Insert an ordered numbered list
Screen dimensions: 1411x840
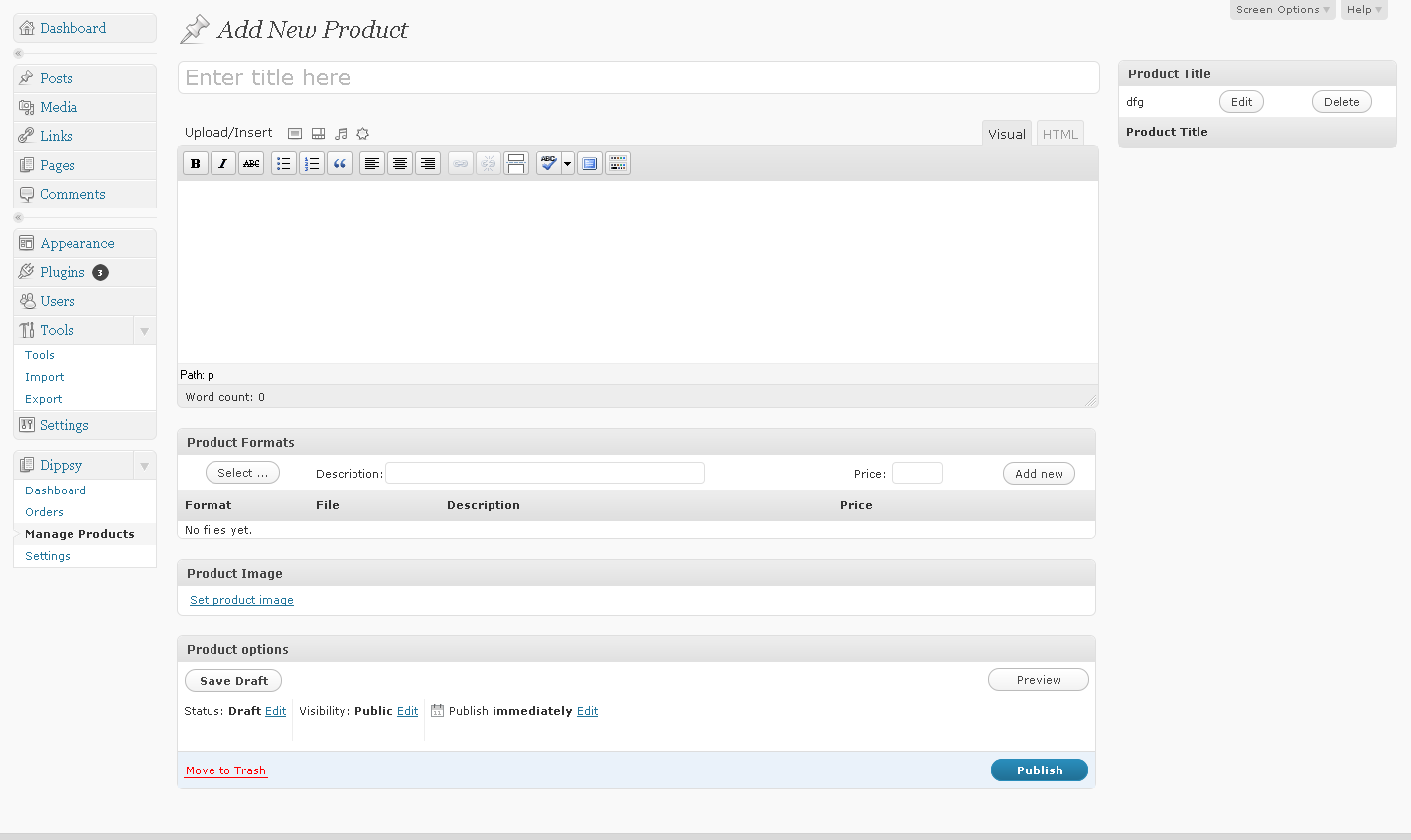312,164
